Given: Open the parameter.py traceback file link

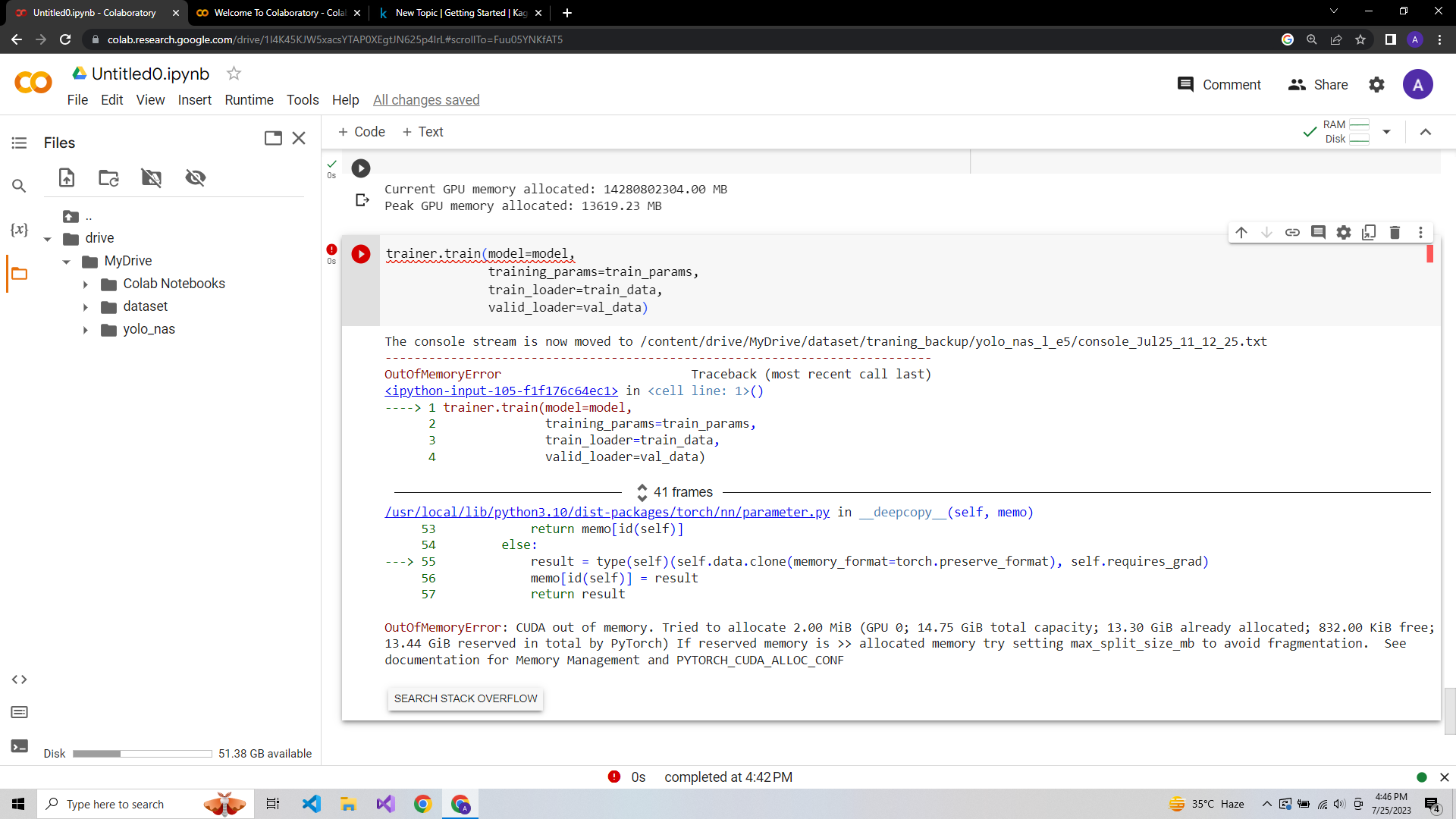Looking at the screenshot, I should tap(607, 513).
